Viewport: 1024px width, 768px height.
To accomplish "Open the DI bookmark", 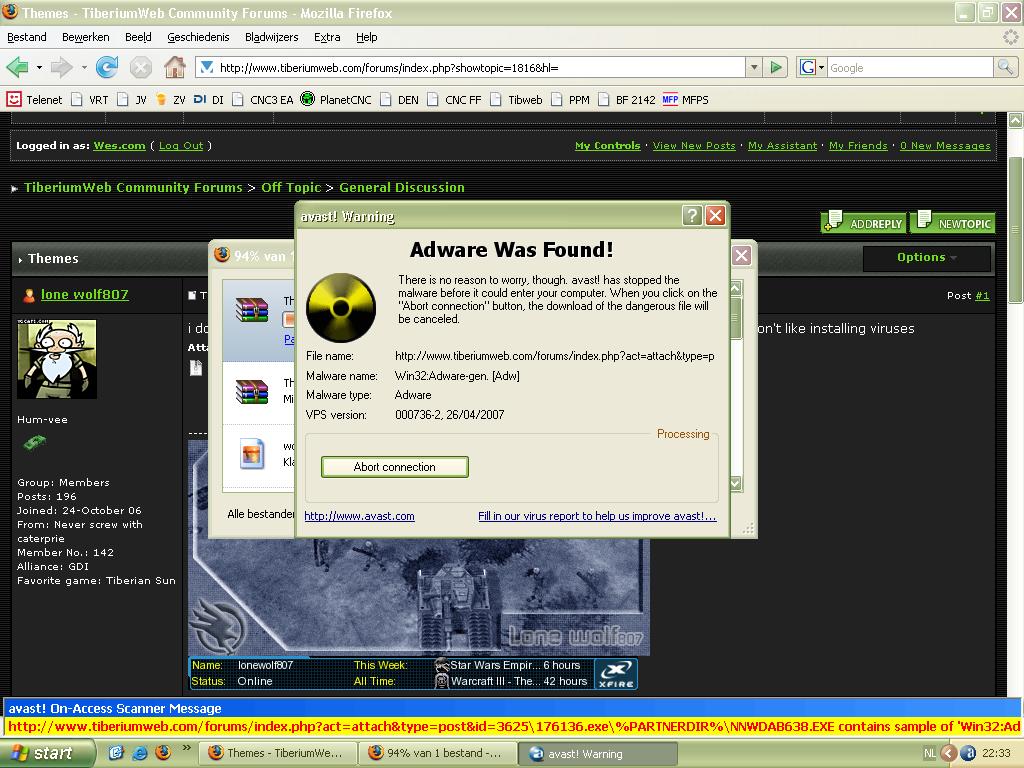I will click(x=209, y=100).
